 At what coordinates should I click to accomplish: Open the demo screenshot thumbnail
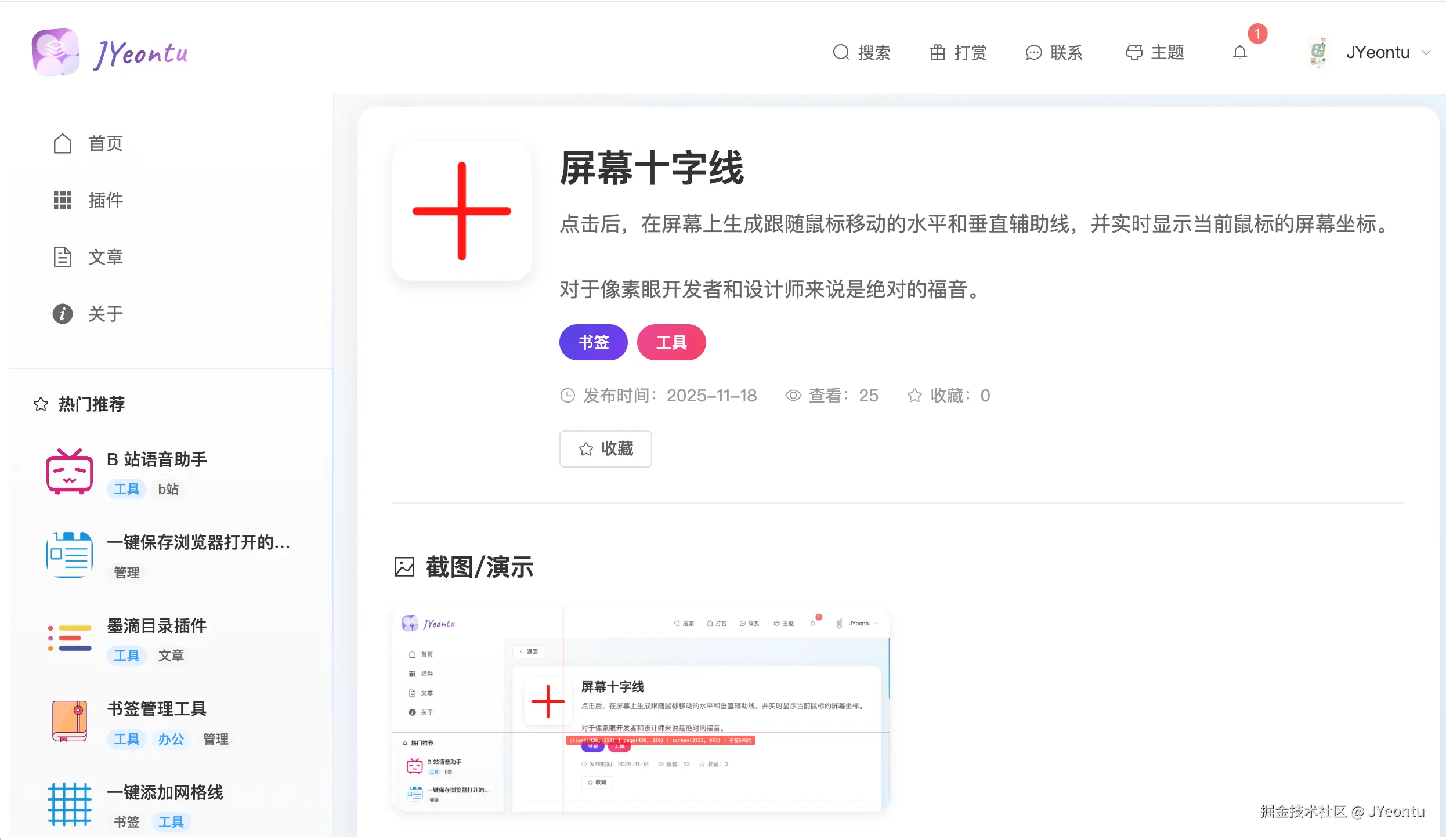point(641,709)
